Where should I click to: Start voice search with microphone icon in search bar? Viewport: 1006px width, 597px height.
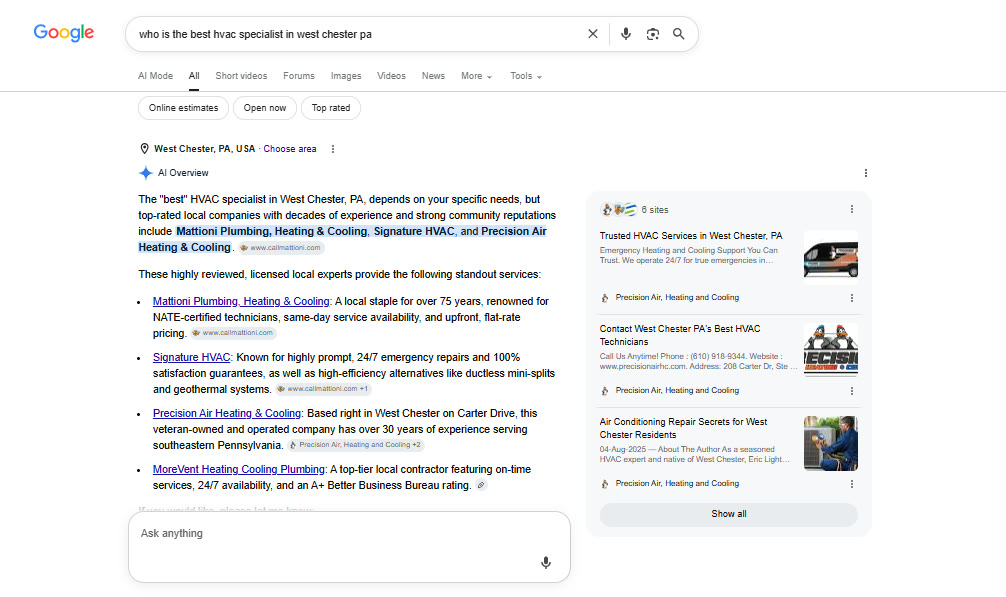[x=626, y=34]
